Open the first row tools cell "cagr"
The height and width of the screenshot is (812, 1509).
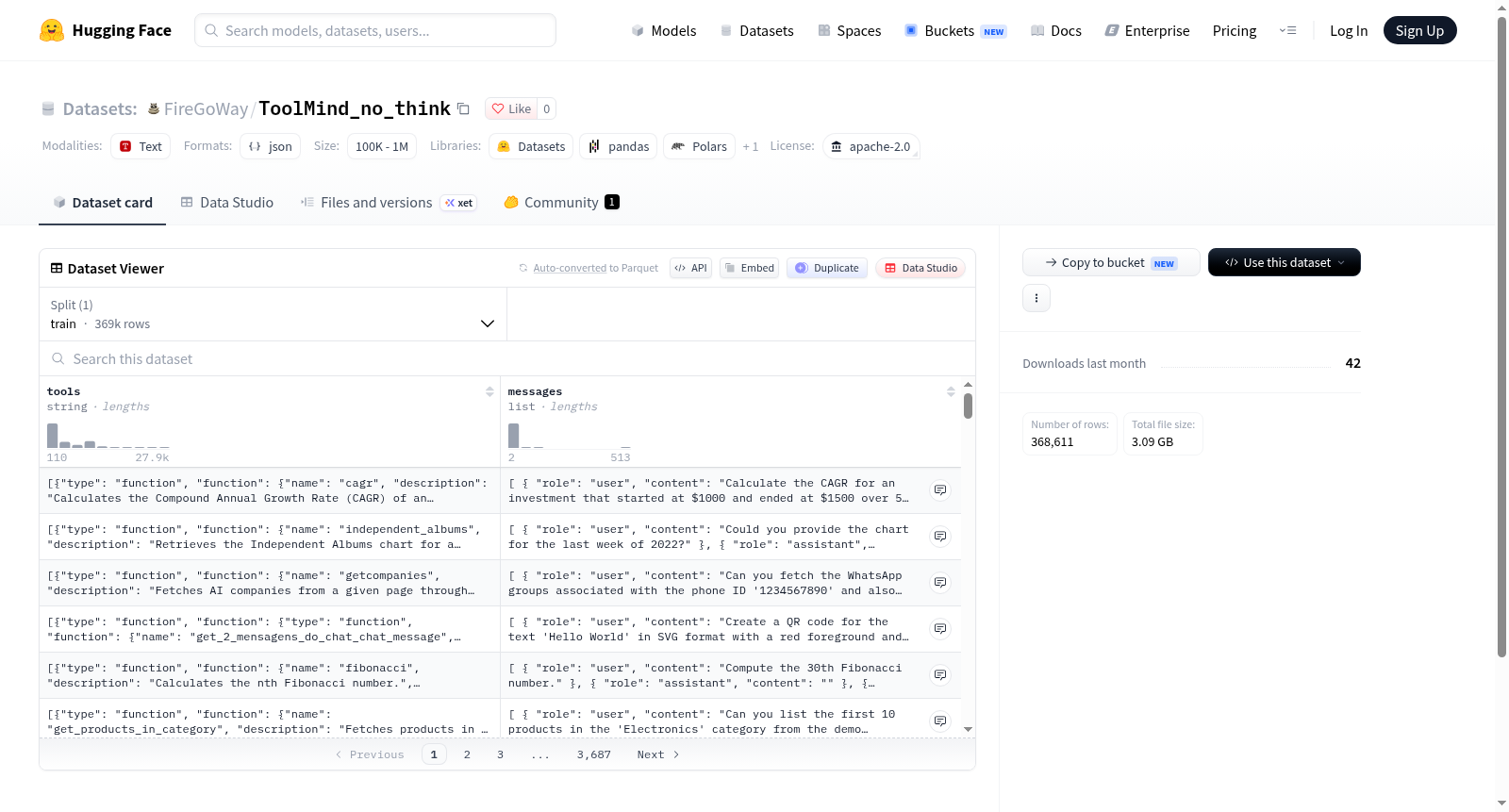pos(269,490)
